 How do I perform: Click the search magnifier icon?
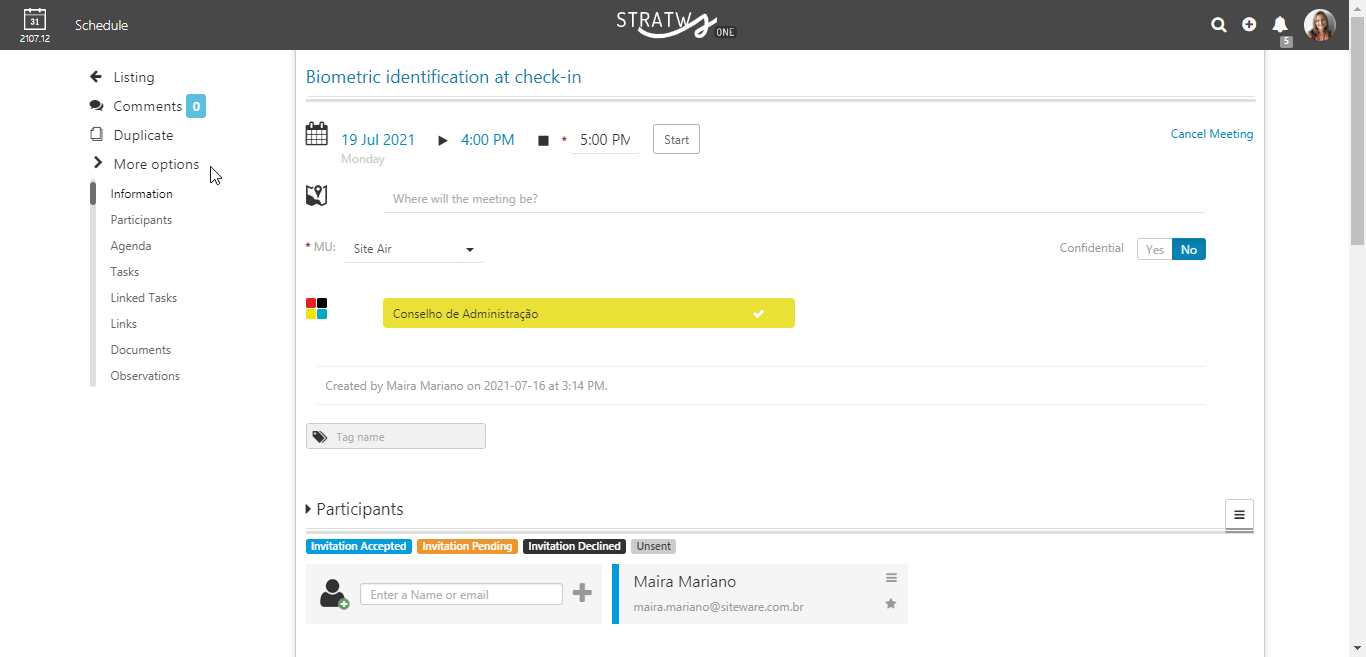tap(1219, 25)
